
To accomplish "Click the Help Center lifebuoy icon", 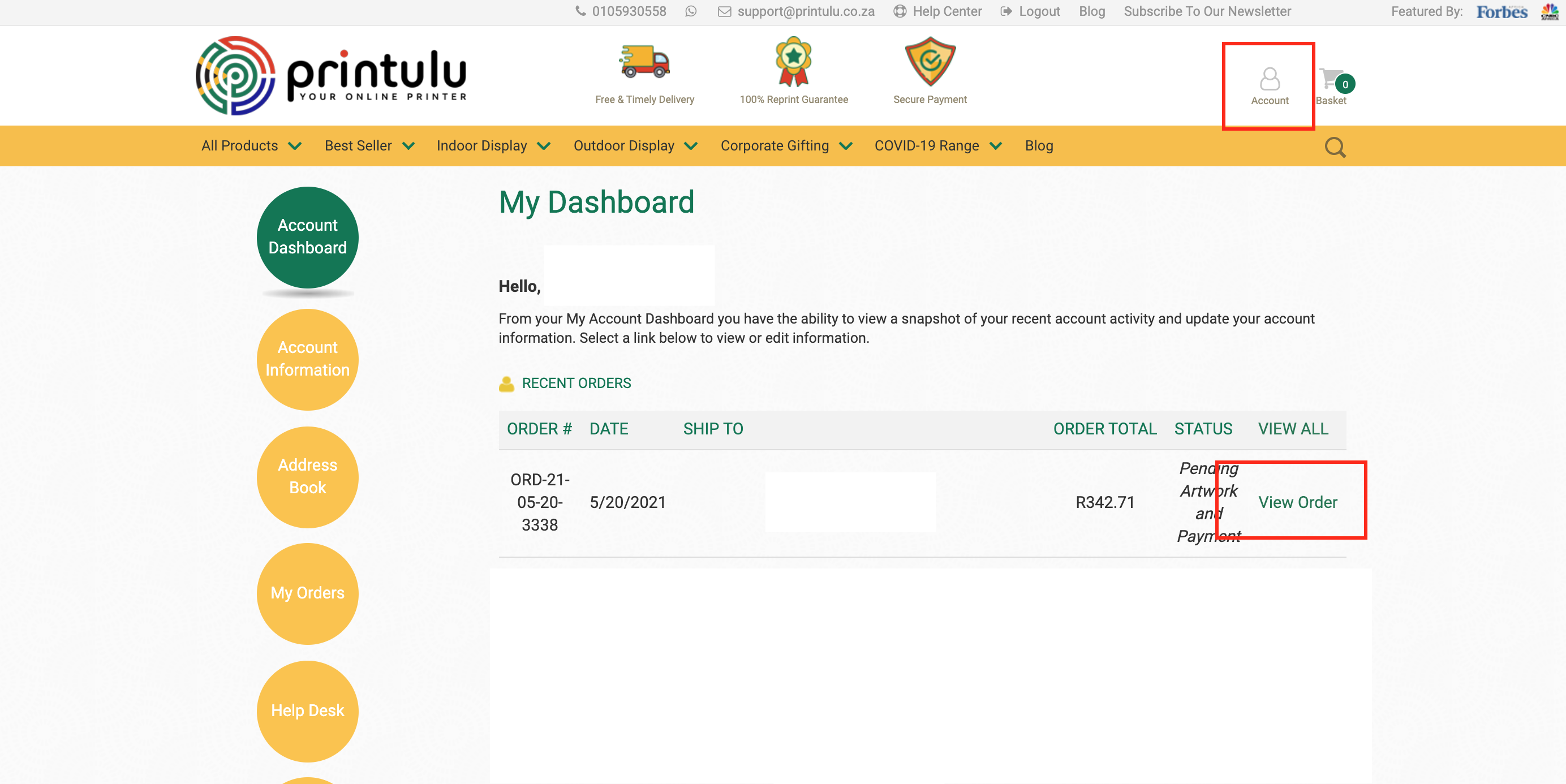I will point(900,11).
